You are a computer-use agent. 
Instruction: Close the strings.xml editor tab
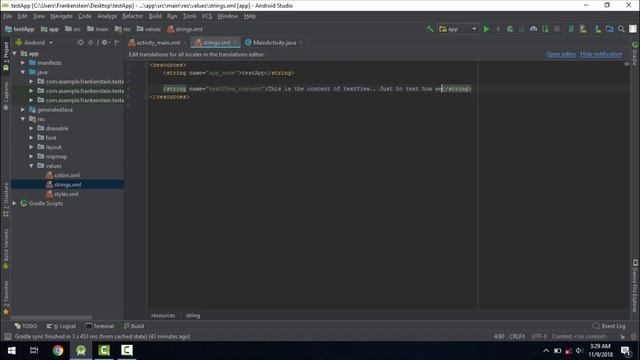point(235,43)
